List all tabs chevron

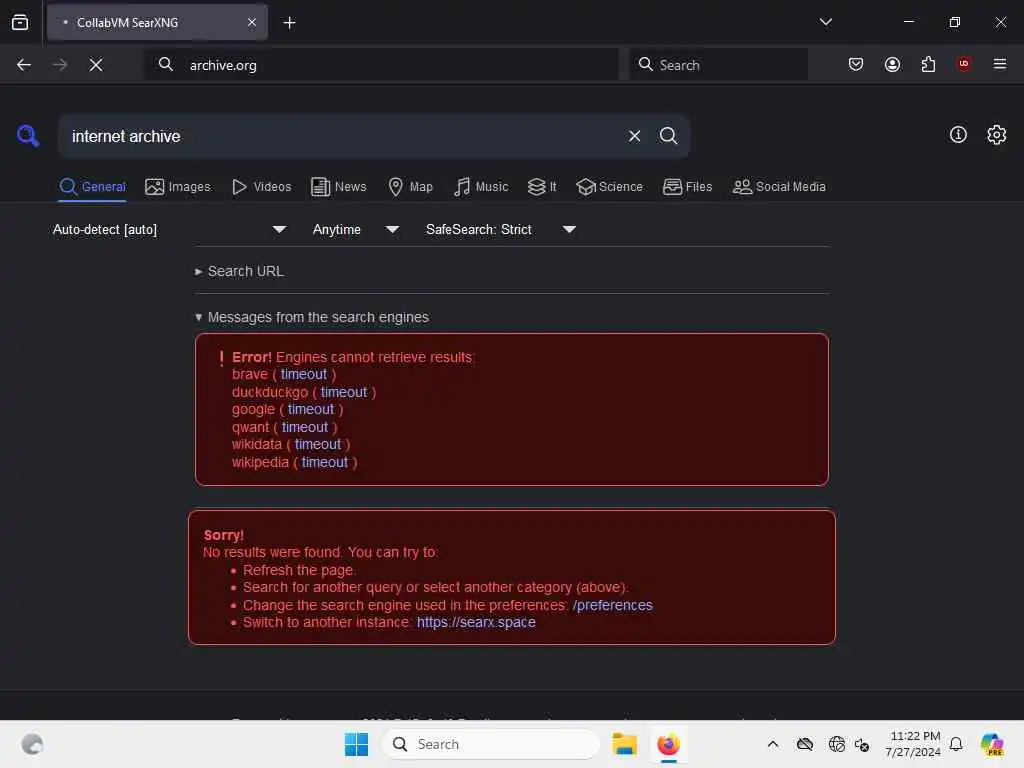(x=825, y=22)
